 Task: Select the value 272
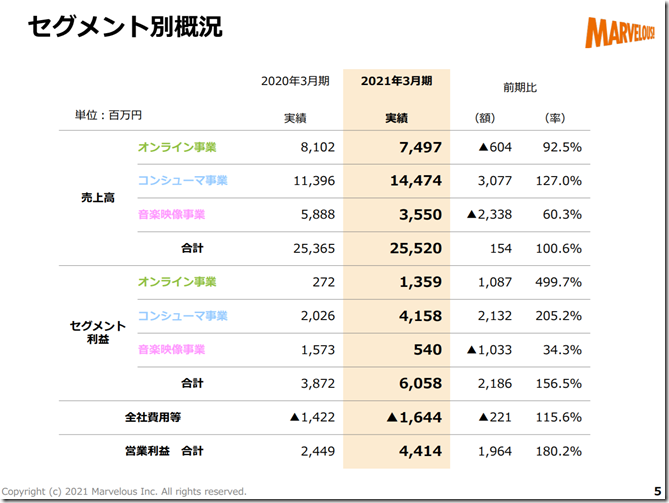tap(324, 282)
